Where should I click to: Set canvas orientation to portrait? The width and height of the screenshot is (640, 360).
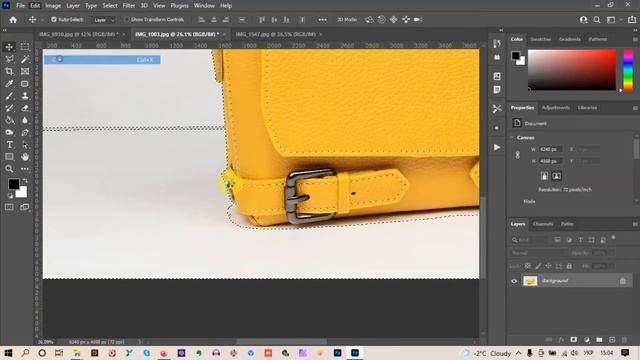(544, 176)
